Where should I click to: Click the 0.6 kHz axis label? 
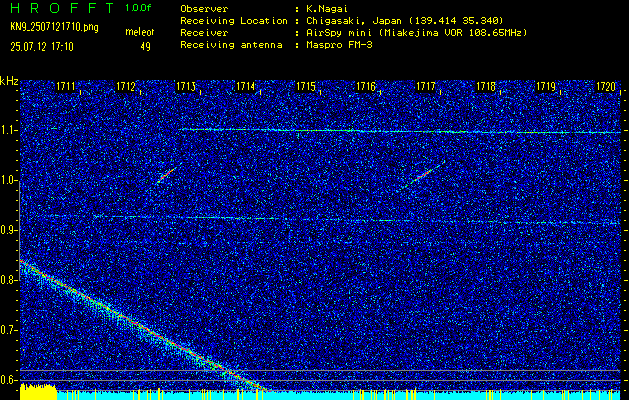(x=9, y=380)
